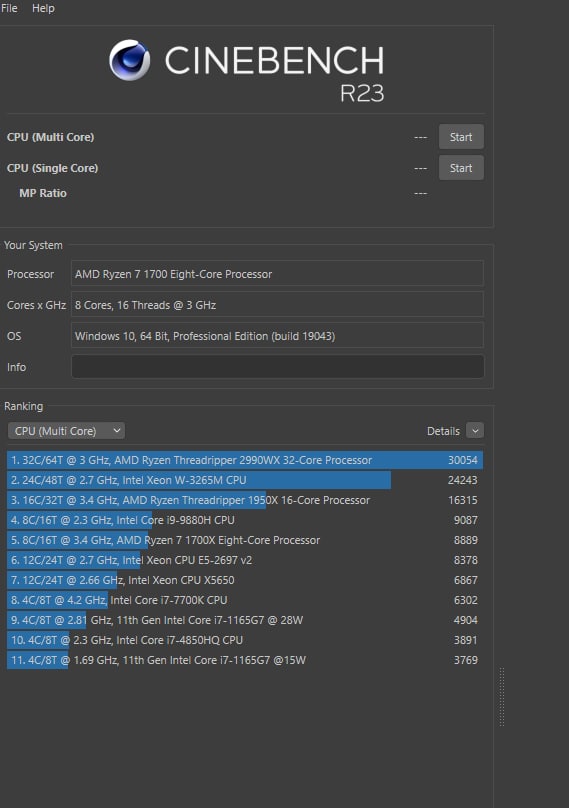This screenshot has width=569, height=808.
Task: Open the File menu
Action: coord(9,8)
